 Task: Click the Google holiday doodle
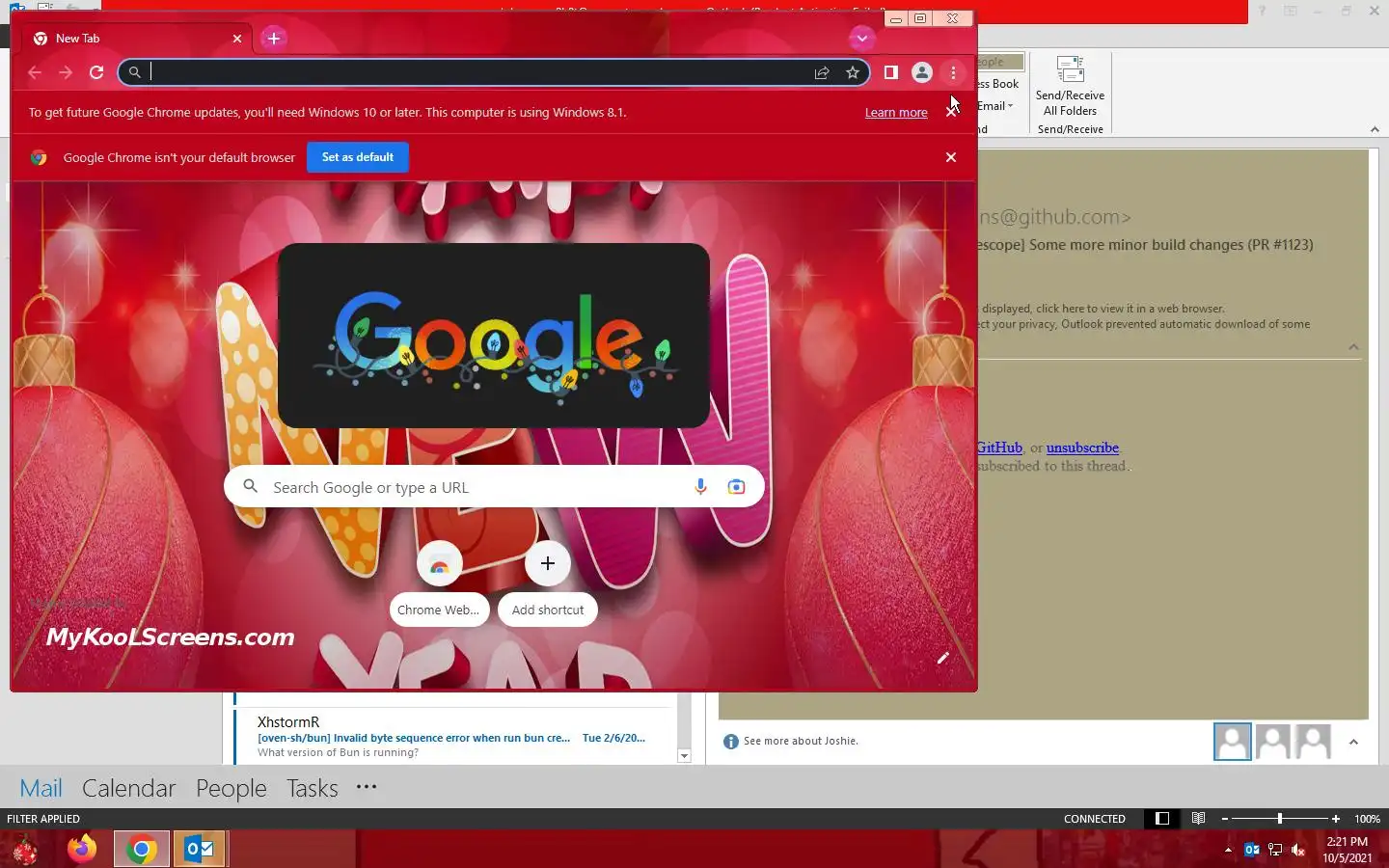tap(494, 336)
